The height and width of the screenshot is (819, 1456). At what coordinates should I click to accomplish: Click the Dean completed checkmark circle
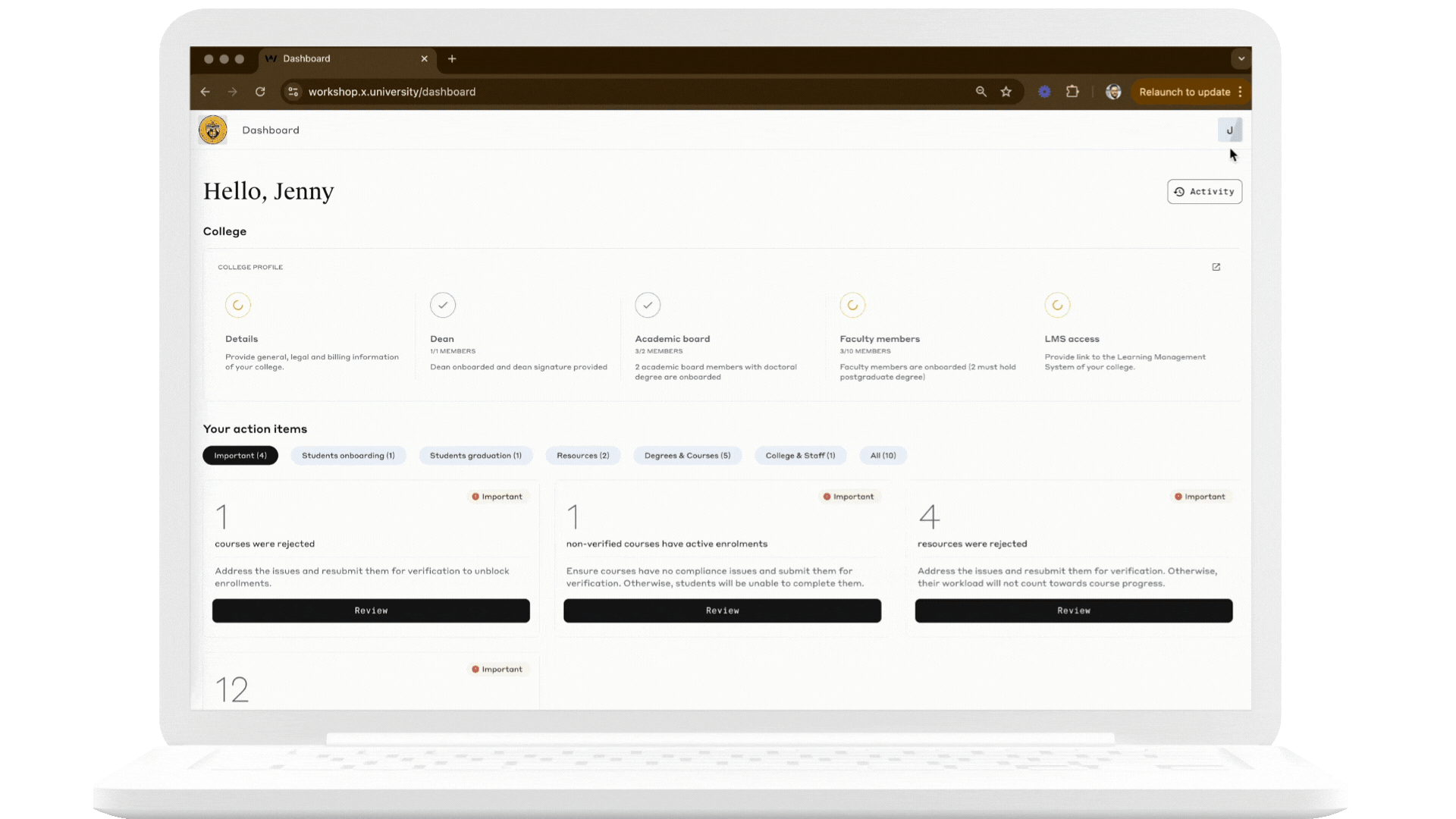pyautogui.click(x=443, y=305)
